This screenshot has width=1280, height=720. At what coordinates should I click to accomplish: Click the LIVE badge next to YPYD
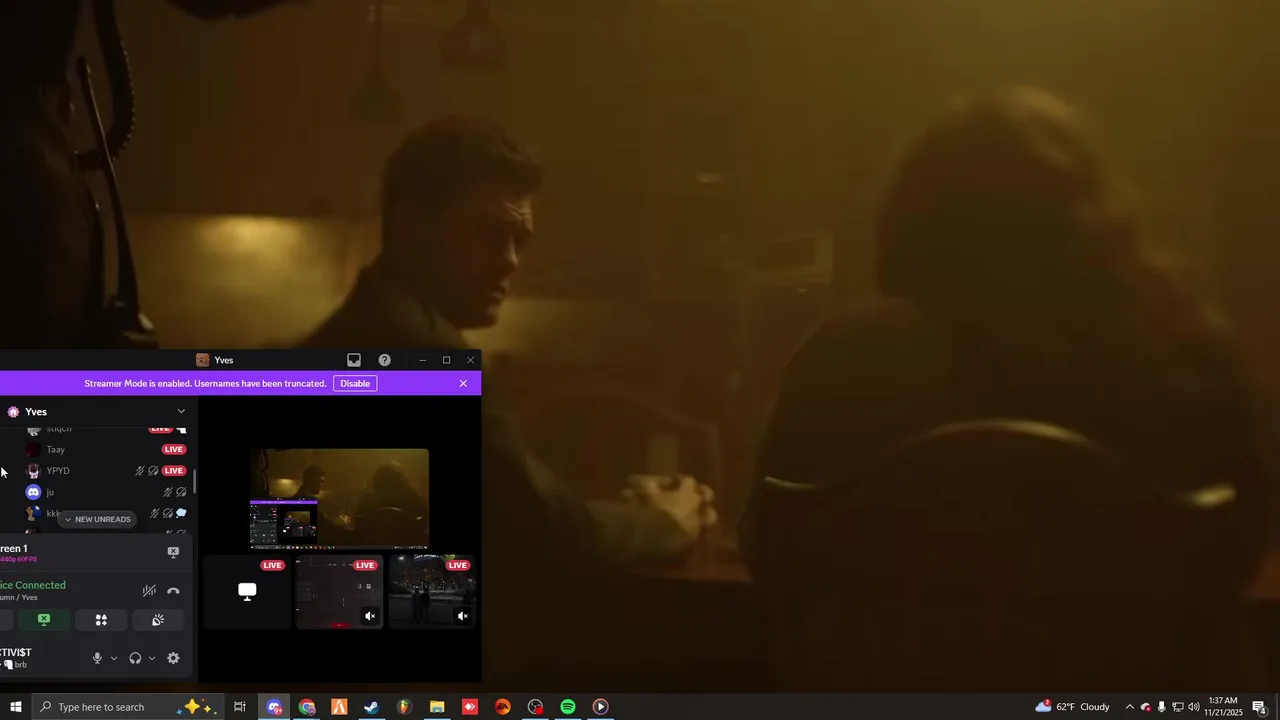(x=174, y=470)
